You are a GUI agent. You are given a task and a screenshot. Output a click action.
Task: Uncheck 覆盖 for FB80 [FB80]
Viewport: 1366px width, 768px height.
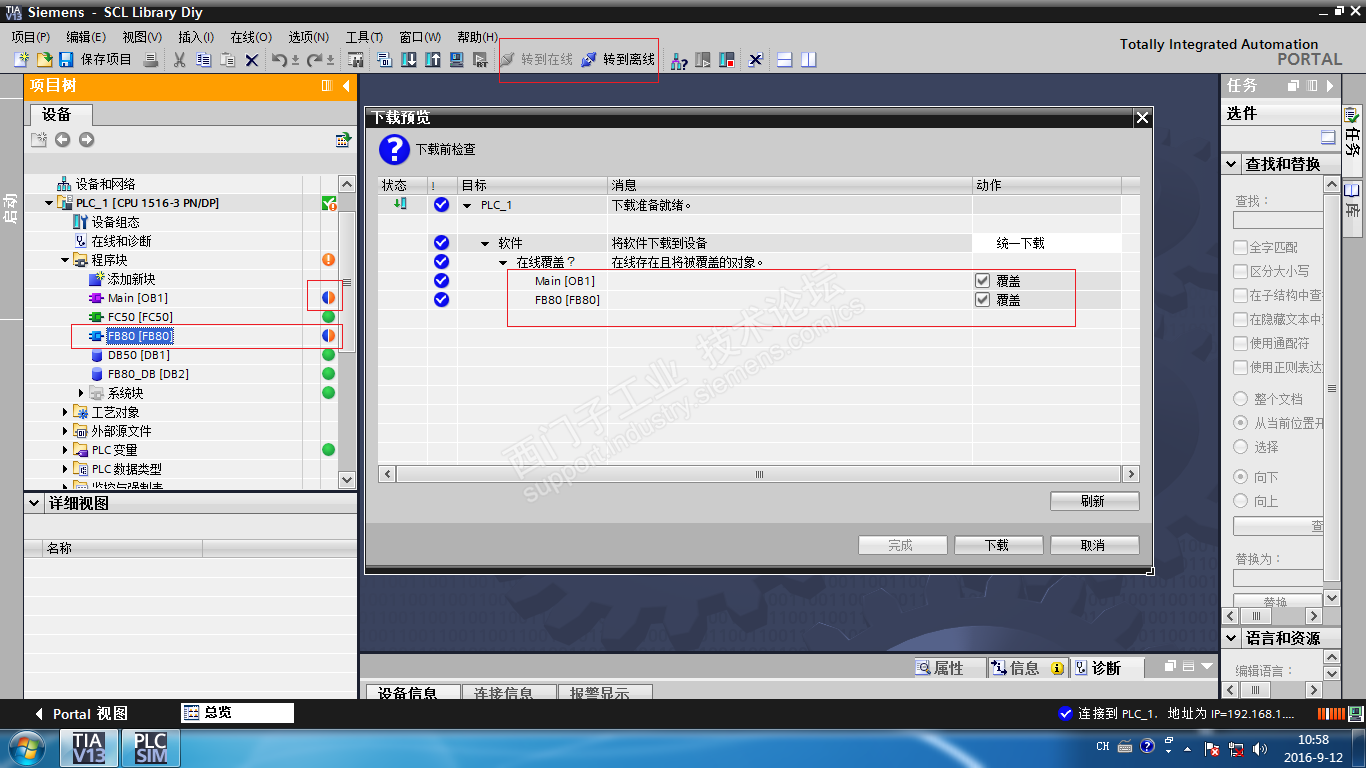982,300
